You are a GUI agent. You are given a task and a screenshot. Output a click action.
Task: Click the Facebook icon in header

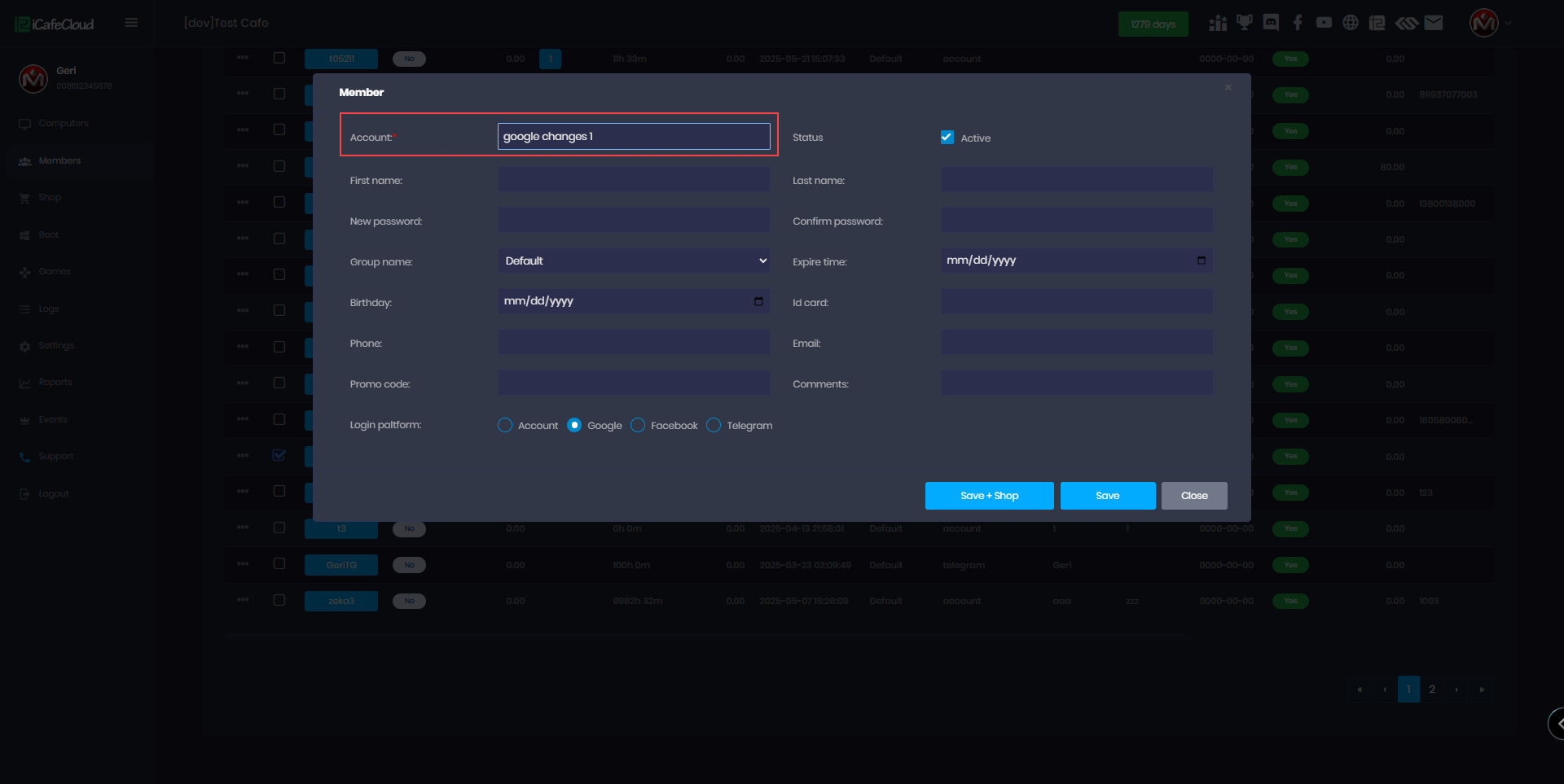point(1298,23)
